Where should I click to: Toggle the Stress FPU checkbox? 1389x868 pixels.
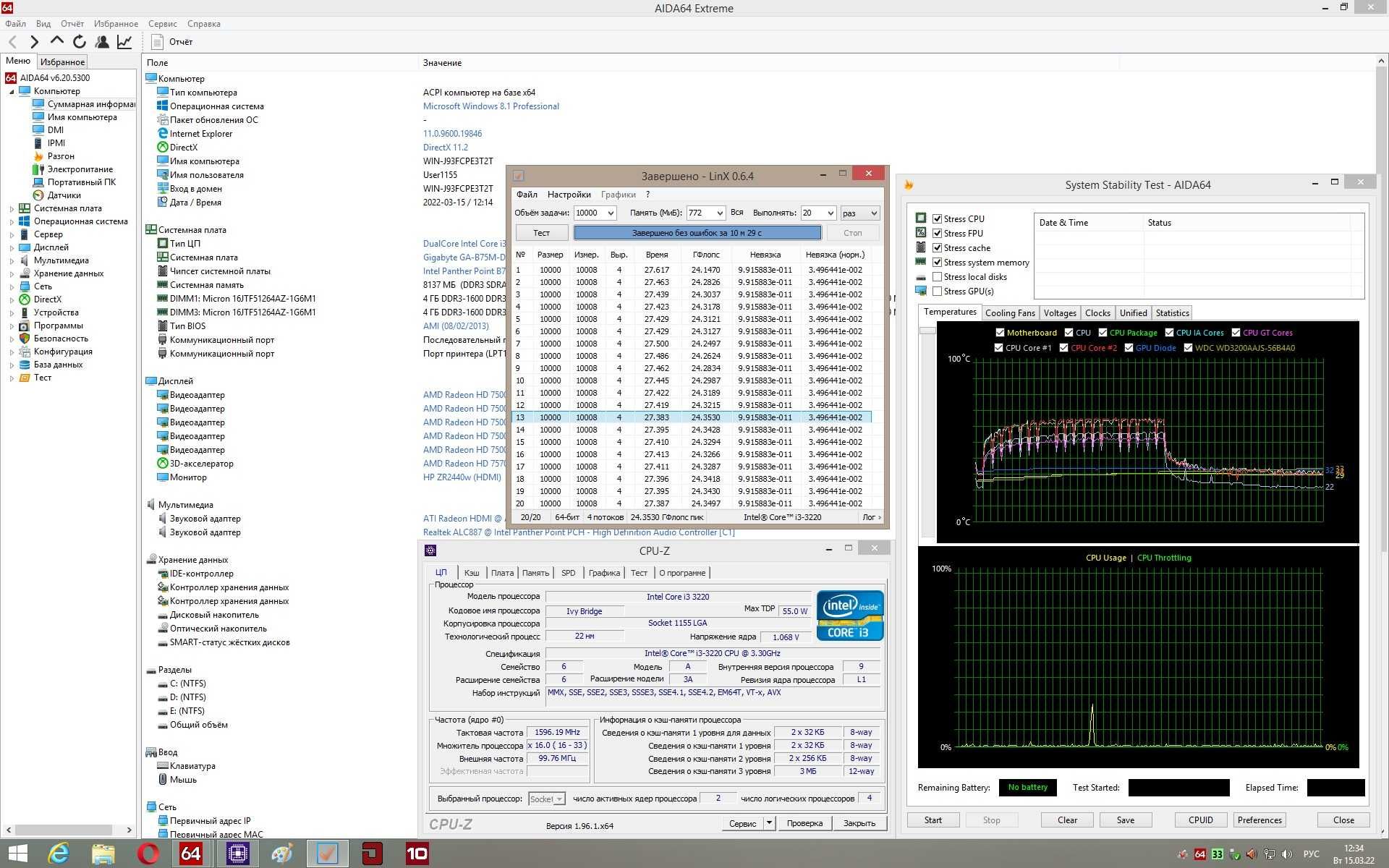coord(937,233)
